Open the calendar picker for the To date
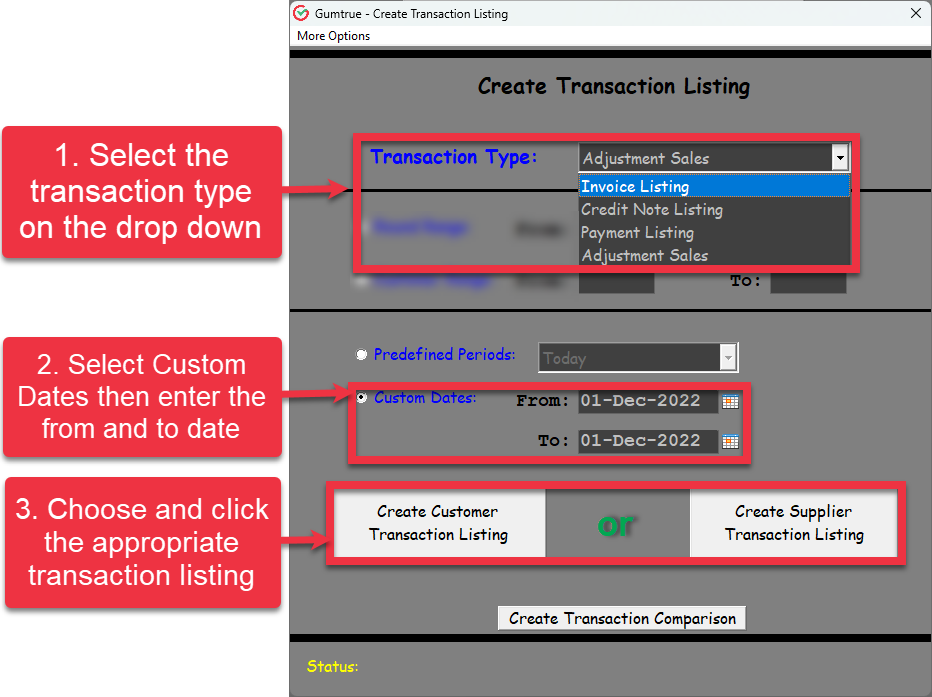Image resolution: width=932 pixels, height=697 pixels. [729, 441]
